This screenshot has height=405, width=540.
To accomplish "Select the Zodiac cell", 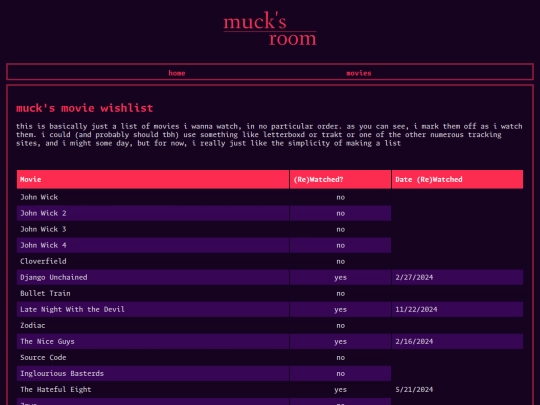I will pos(153,325).
